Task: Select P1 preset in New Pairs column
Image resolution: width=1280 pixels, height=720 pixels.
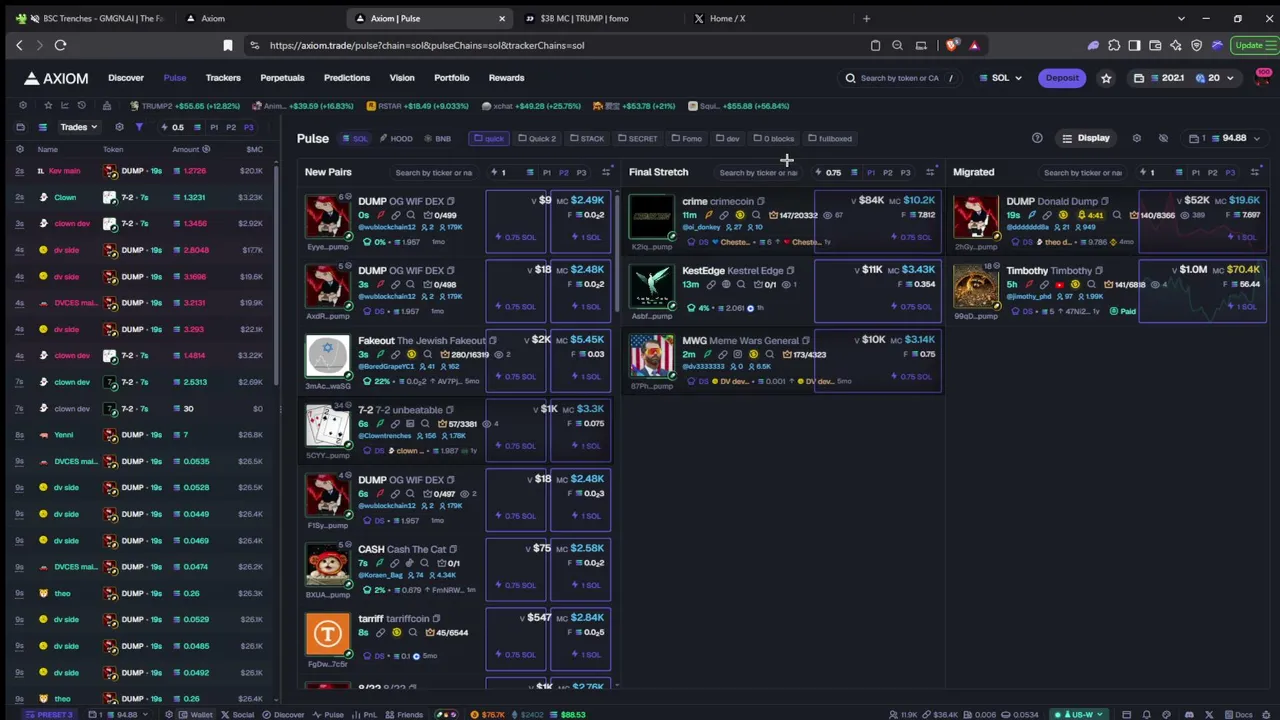Action: click(546, 172)
